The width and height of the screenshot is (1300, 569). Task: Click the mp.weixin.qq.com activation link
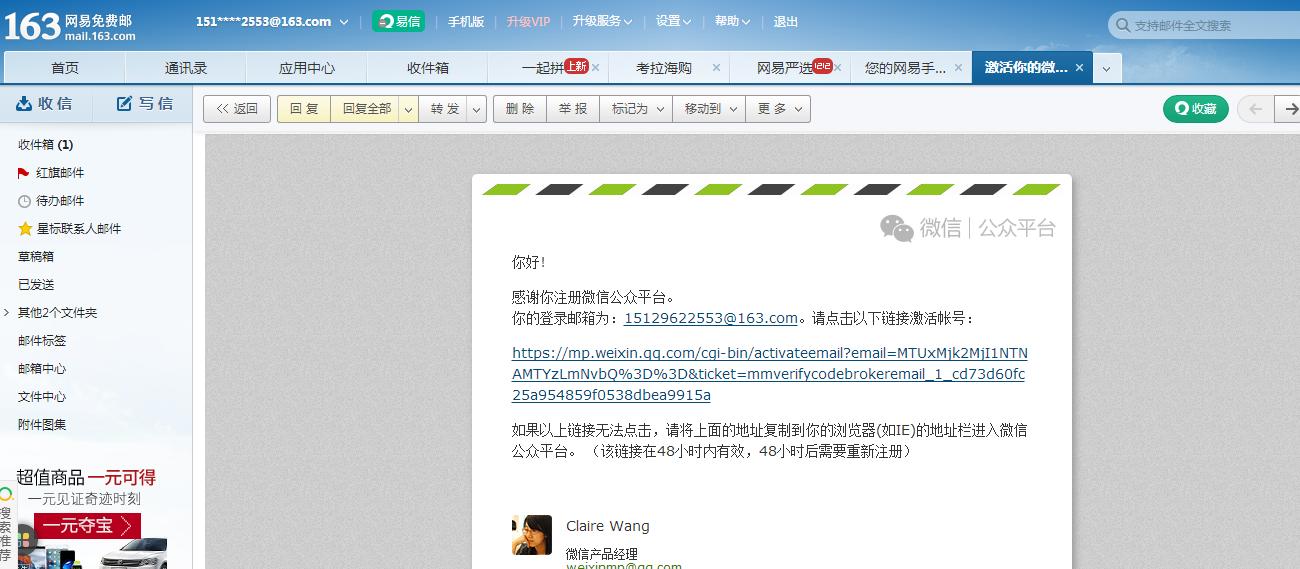(x=769, y=374)
